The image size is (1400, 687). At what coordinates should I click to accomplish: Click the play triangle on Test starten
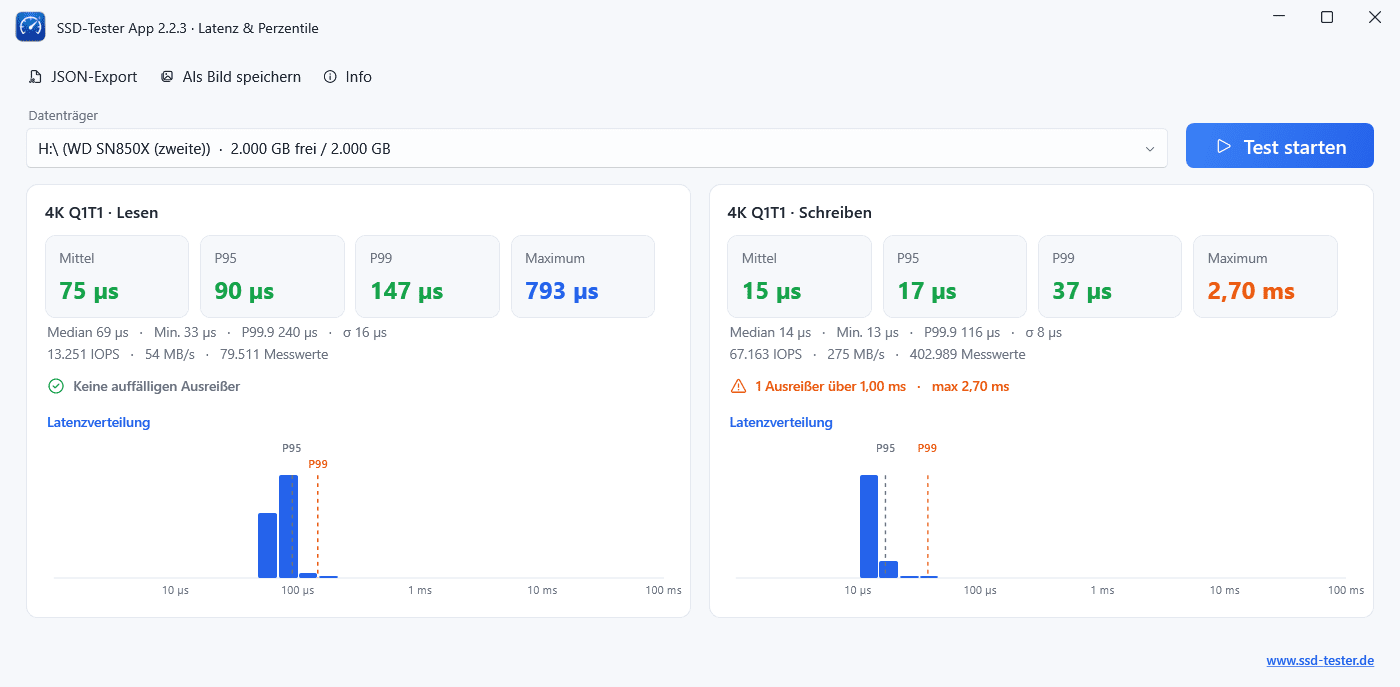point(1223,146)
